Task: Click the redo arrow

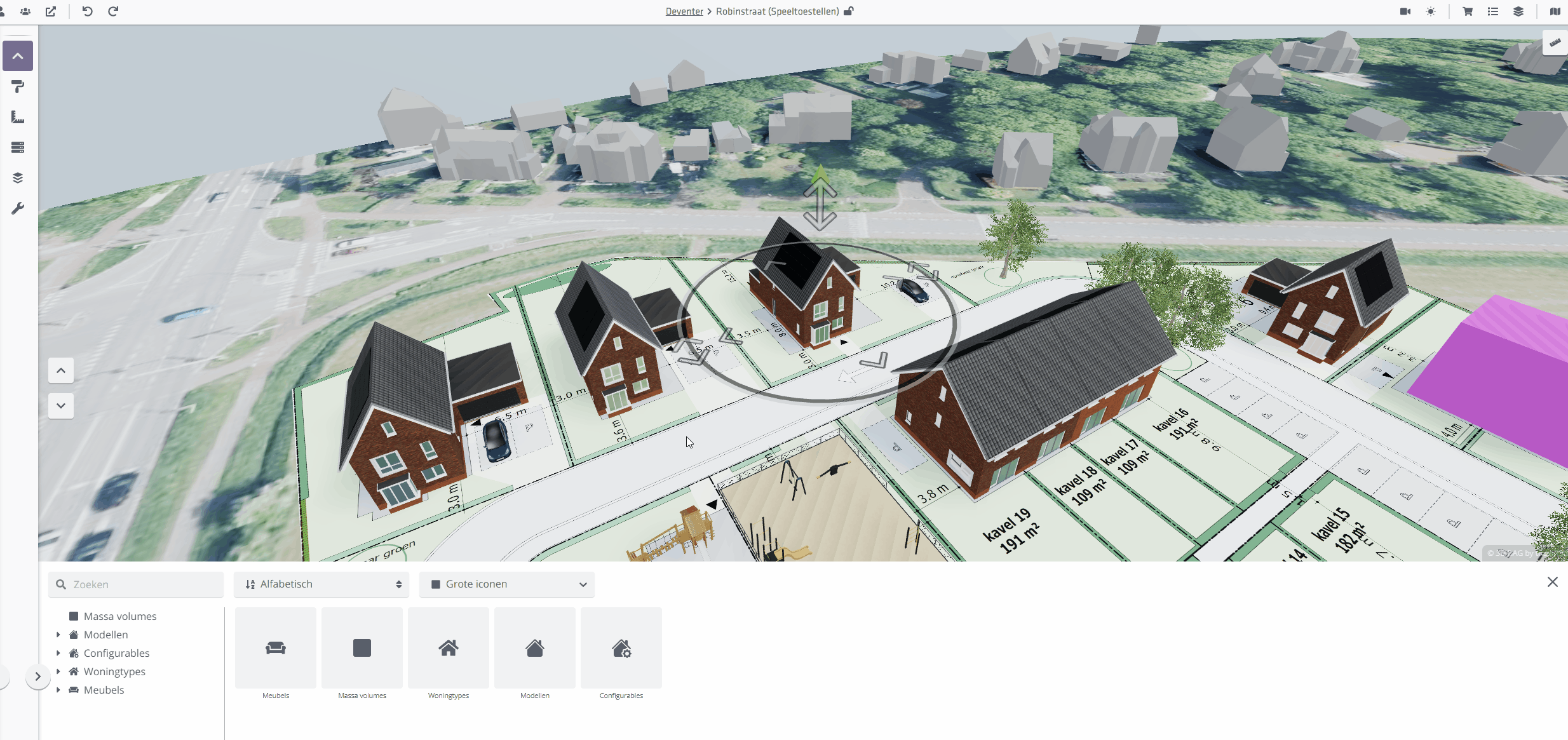Action: coord(113,11)
